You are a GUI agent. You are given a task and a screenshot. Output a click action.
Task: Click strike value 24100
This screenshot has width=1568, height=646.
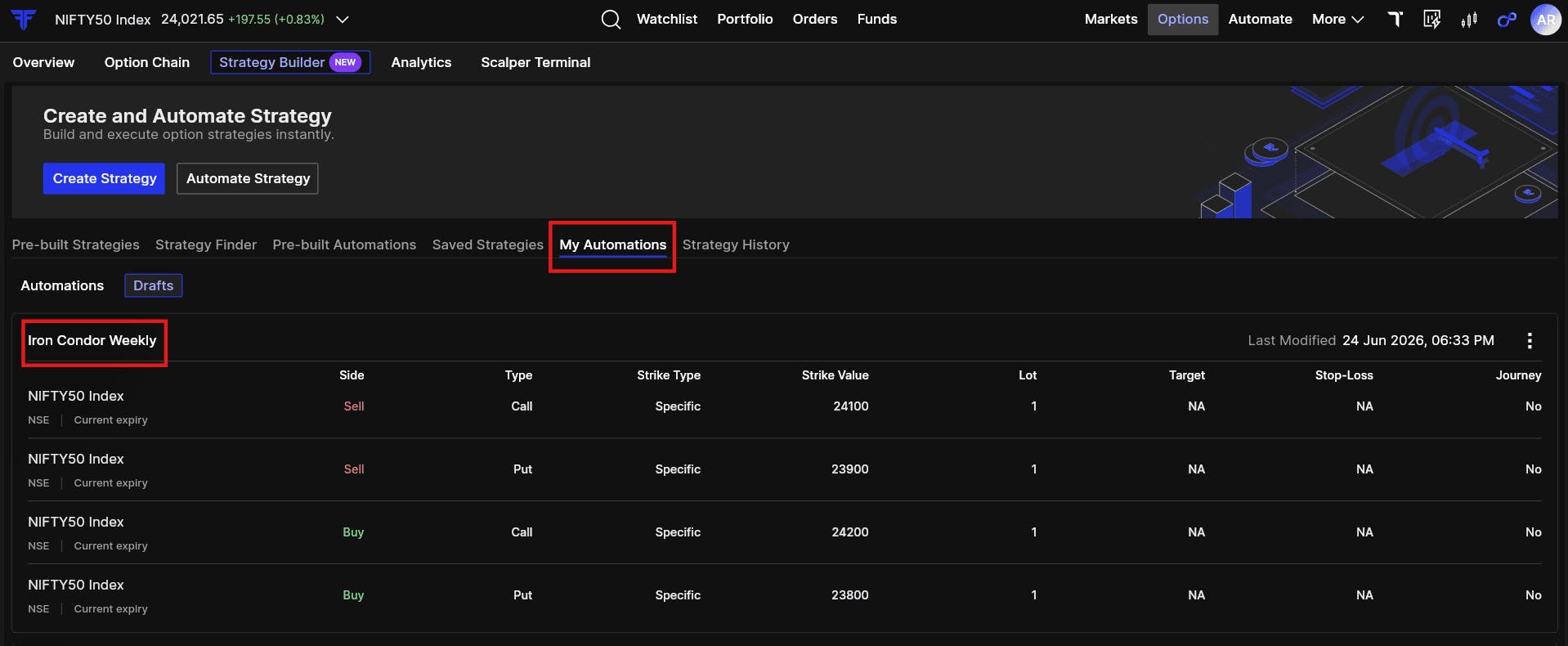click(851, 406)
